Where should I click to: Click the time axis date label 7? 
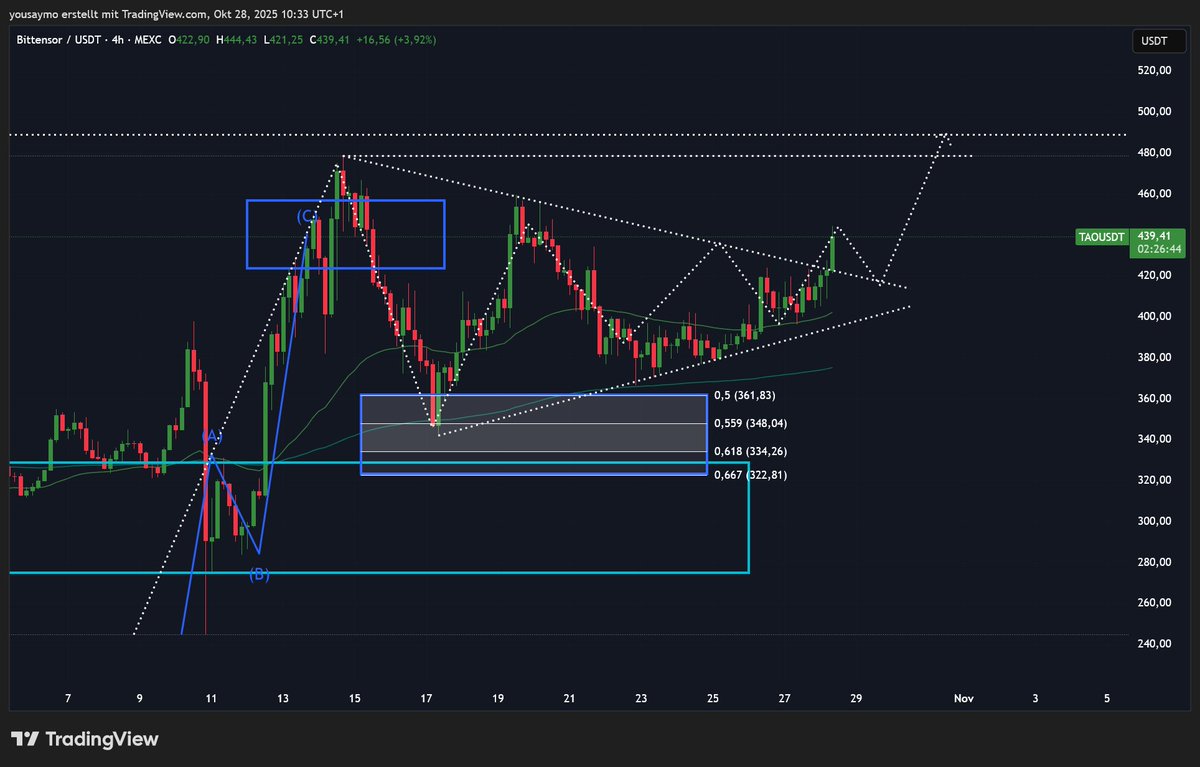pyautogui.click(x=68, y=697)
